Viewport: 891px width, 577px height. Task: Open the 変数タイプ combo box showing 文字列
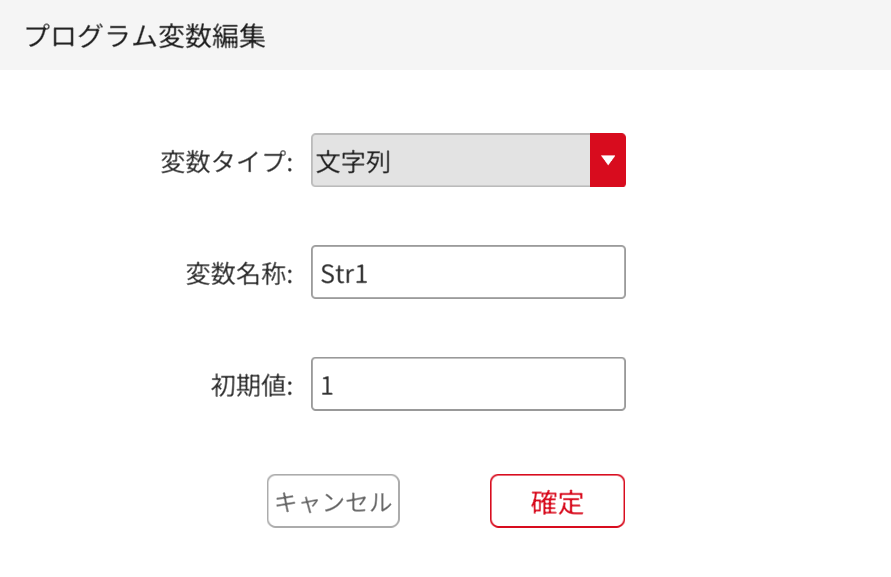[x=451, y=161]
